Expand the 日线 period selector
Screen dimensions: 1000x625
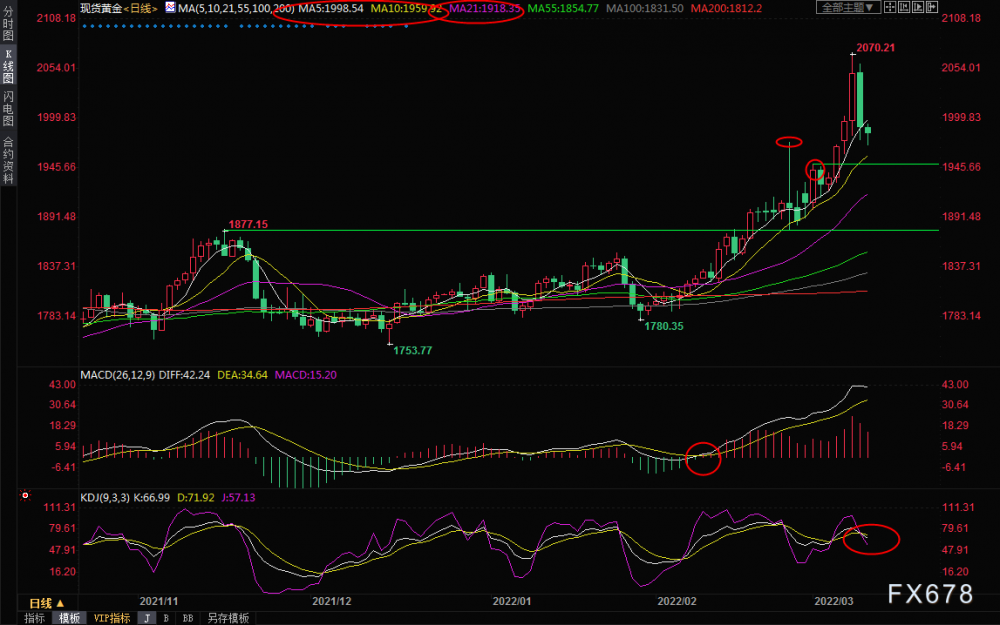pos(46,603)
